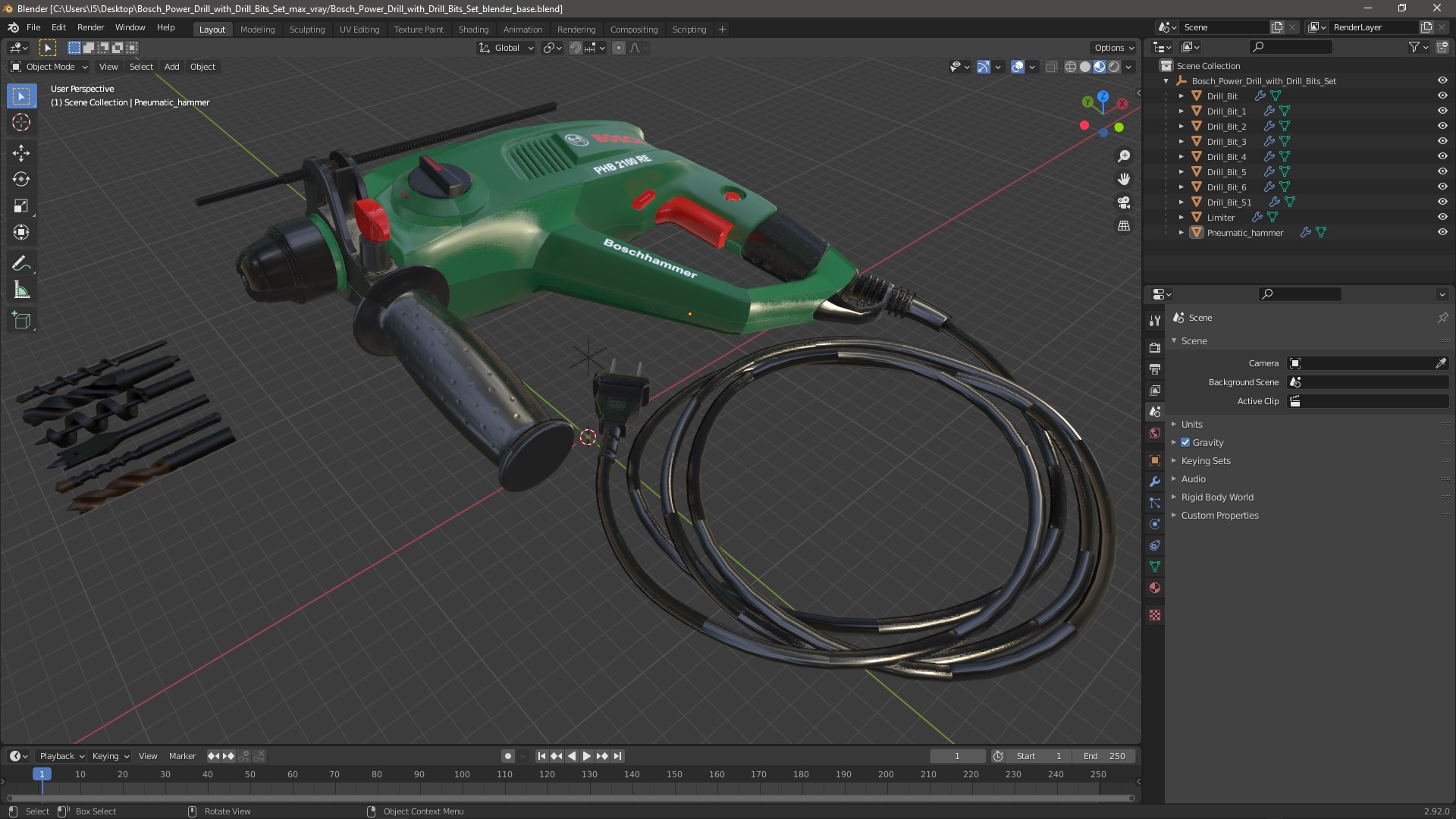Toggle X-ray display mode
The width and height of the screenshot is (1456, 819).
(x=1051, y=67)
